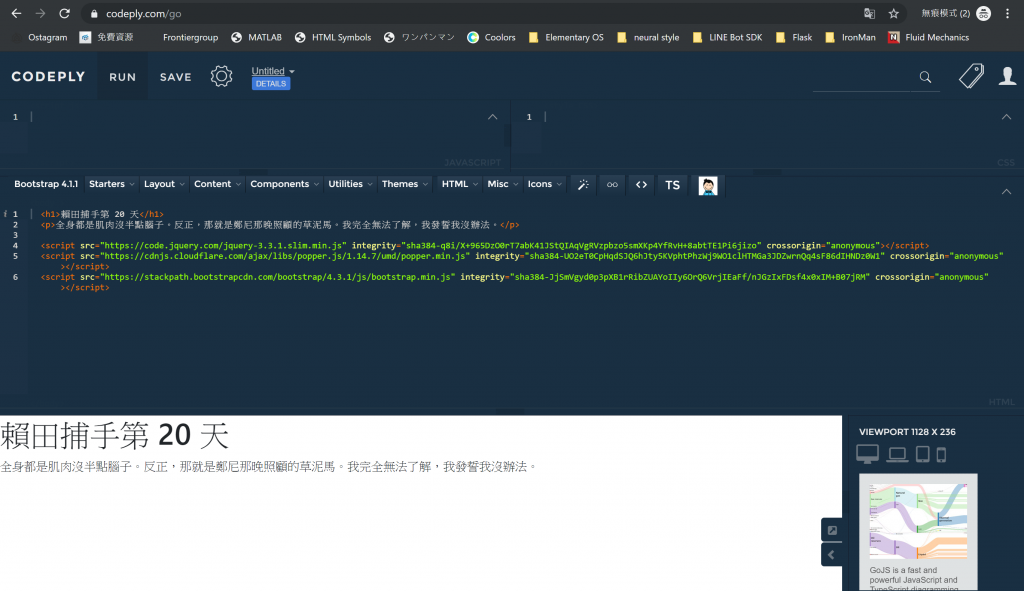Viewport: 1024px width, 591px height.
Task: Click the jquery script line in editor
Action: pos(485,246)
